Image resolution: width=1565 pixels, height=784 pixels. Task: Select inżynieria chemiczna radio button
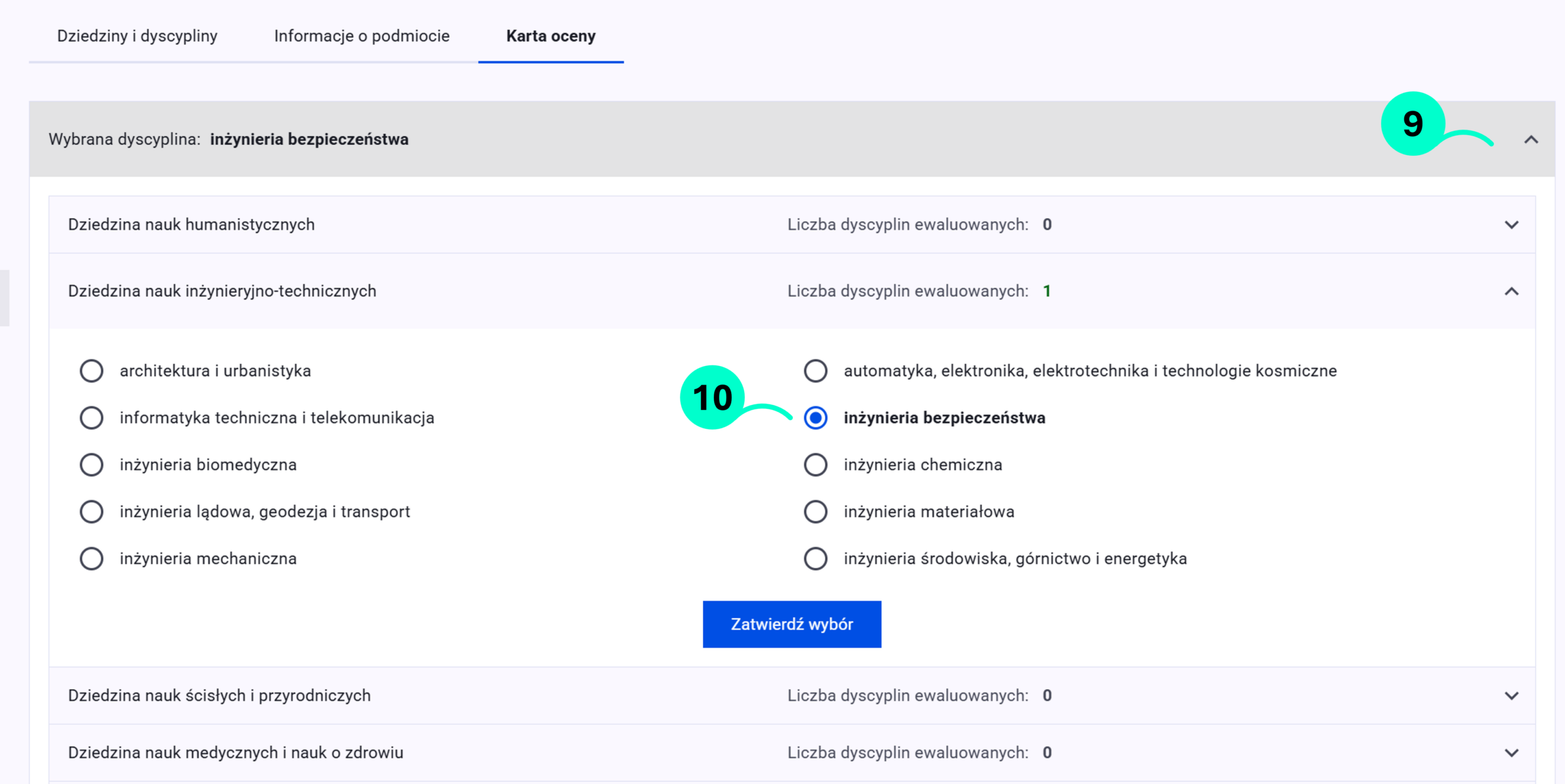tap(816, 465)
